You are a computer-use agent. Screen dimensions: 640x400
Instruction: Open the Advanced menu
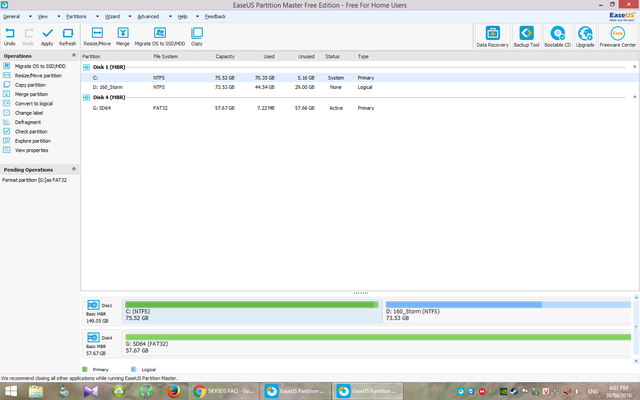point(148,17)
